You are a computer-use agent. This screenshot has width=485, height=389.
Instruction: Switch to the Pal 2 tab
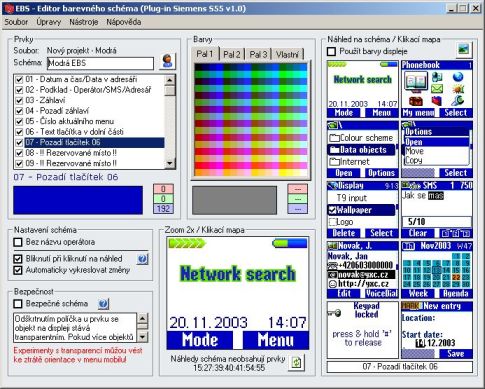click(232, 54)
